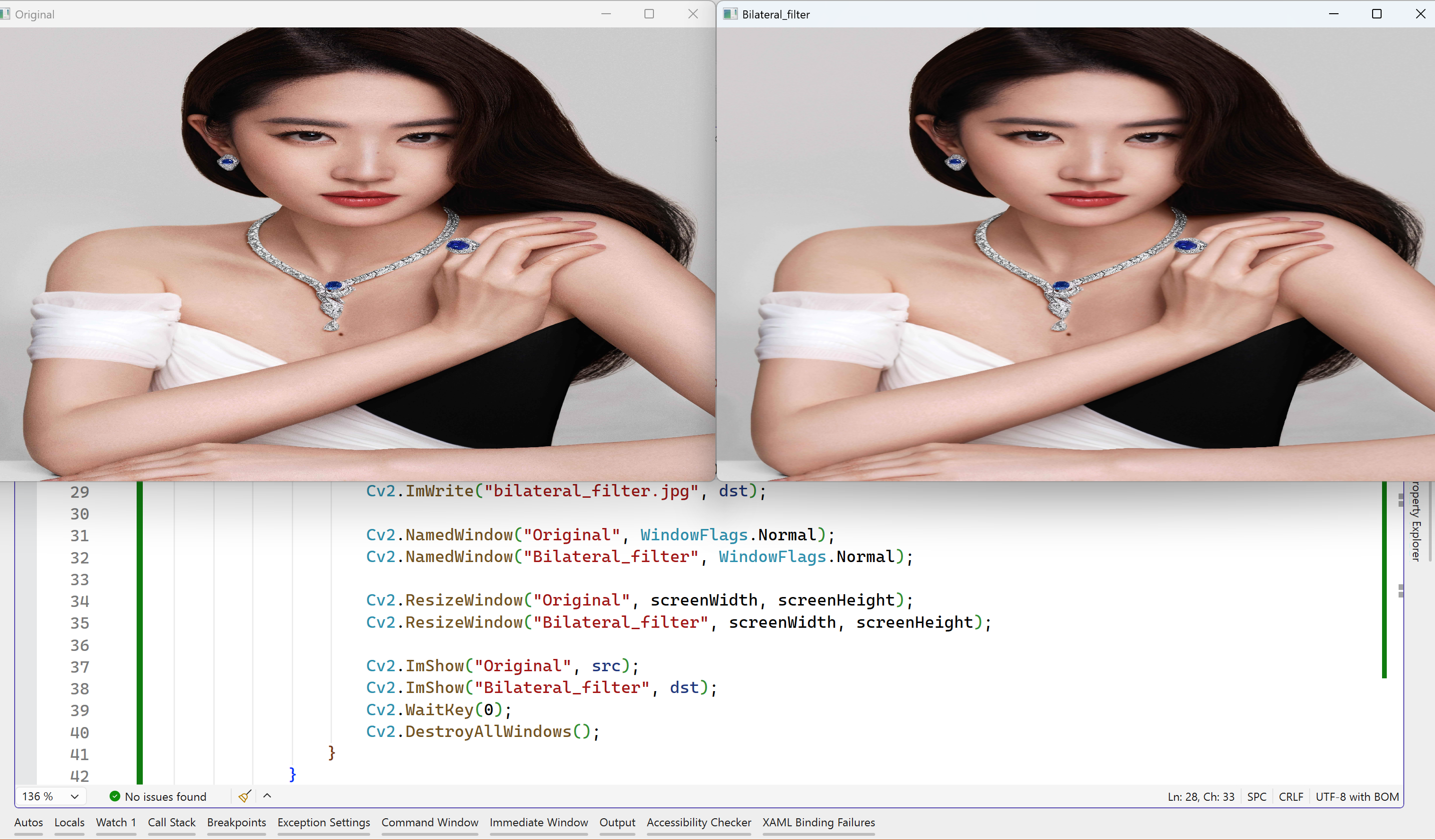Open the Call Stack tab

172,822
